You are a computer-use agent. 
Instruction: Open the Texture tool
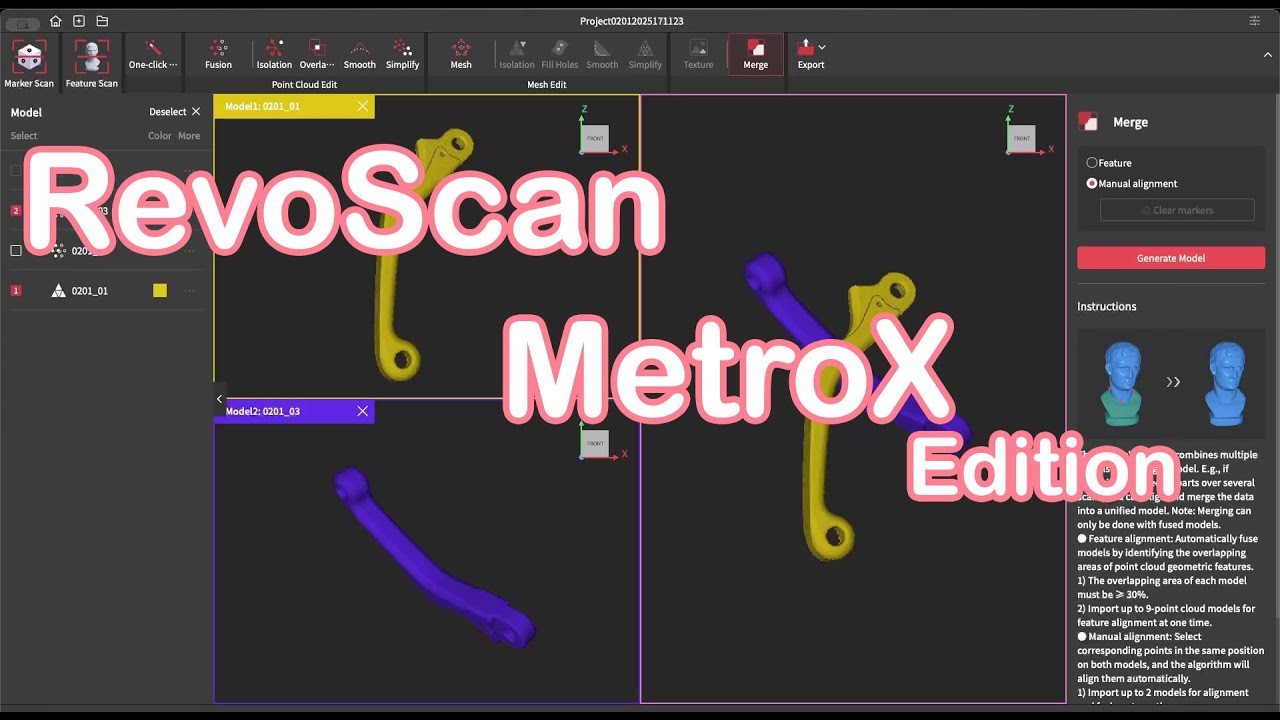(x=698, y=55)
